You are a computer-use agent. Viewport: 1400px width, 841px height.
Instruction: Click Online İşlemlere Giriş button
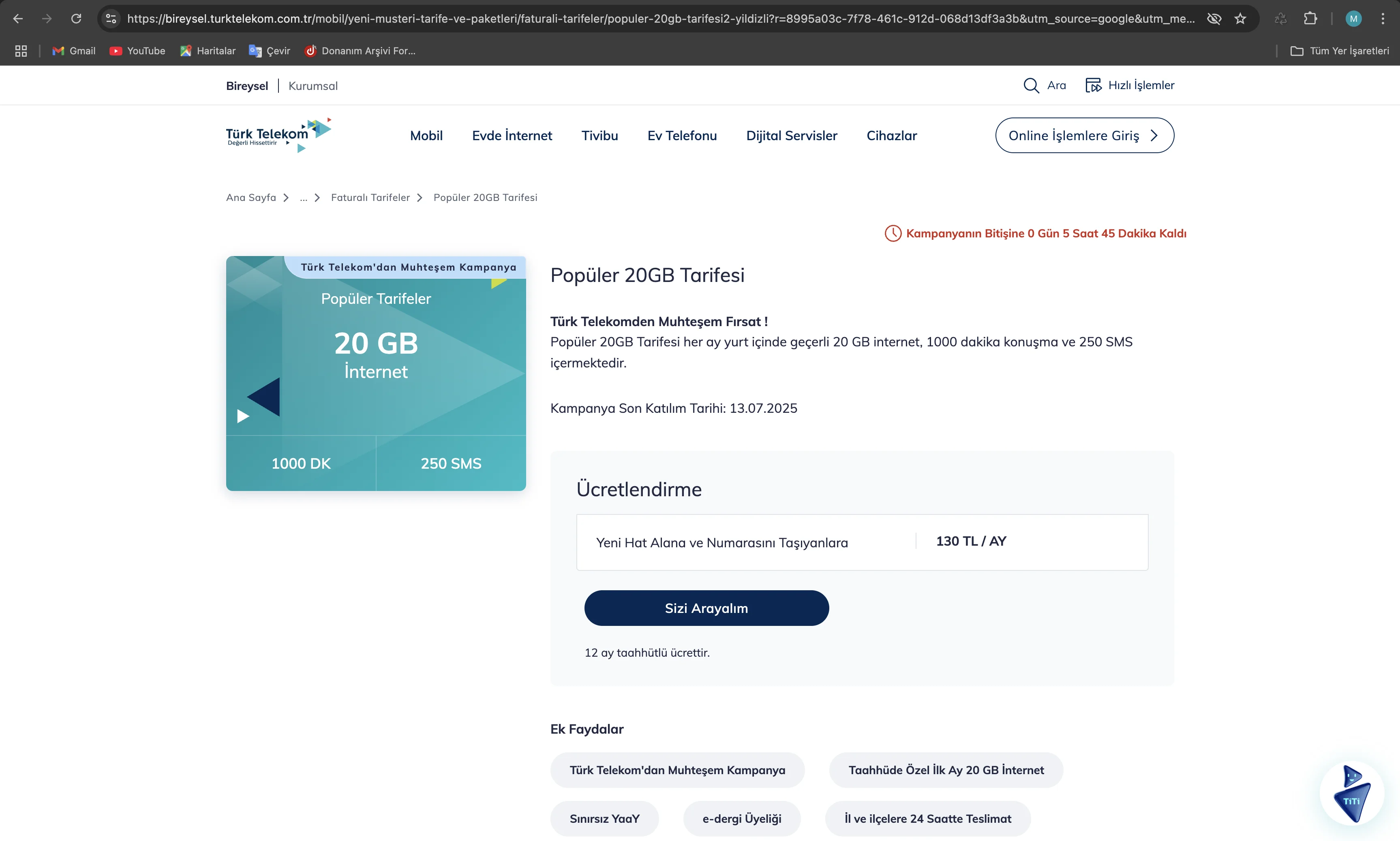pyautogui.click(x=1084, y=135)
